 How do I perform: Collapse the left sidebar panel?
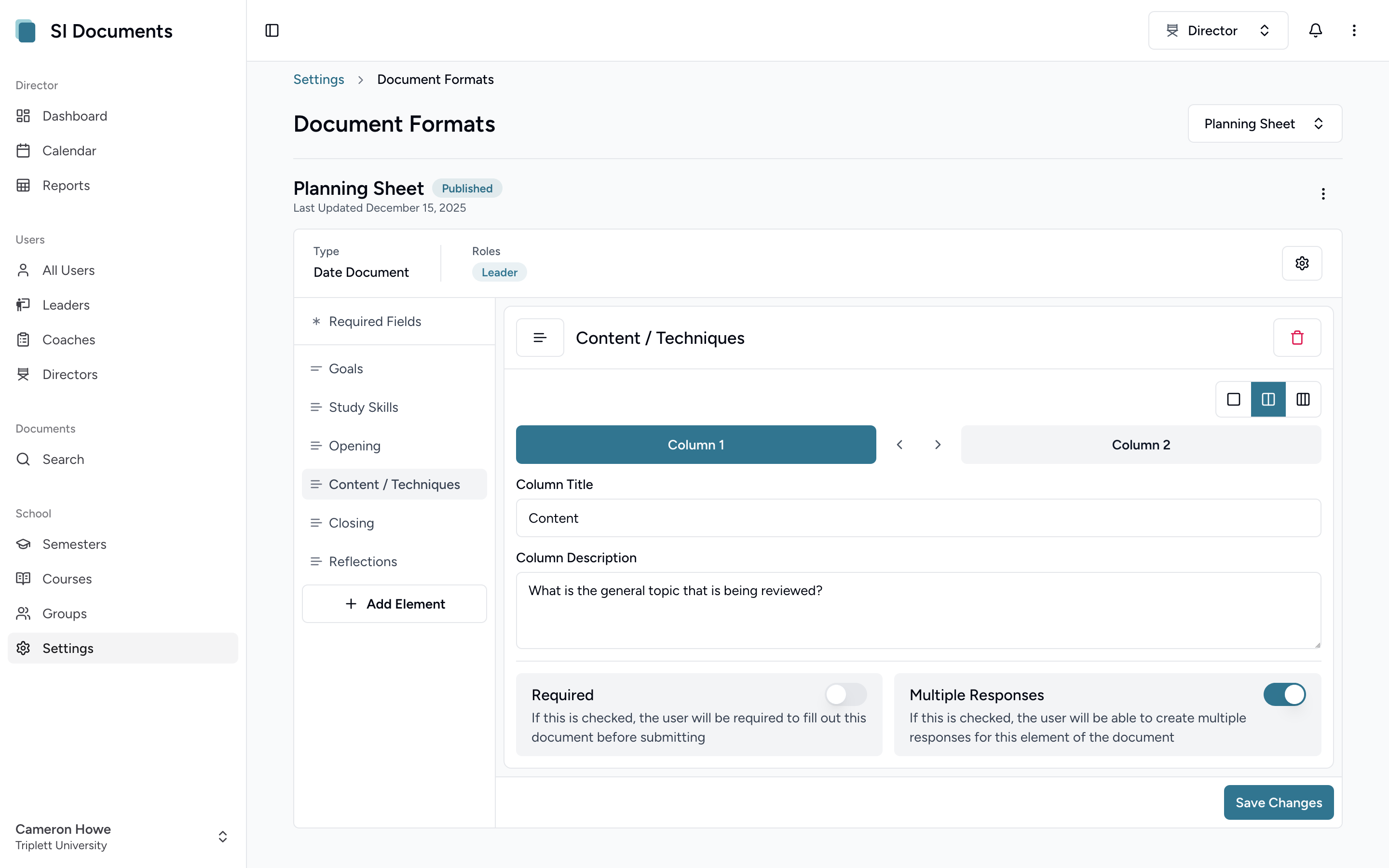pos(271,30)
